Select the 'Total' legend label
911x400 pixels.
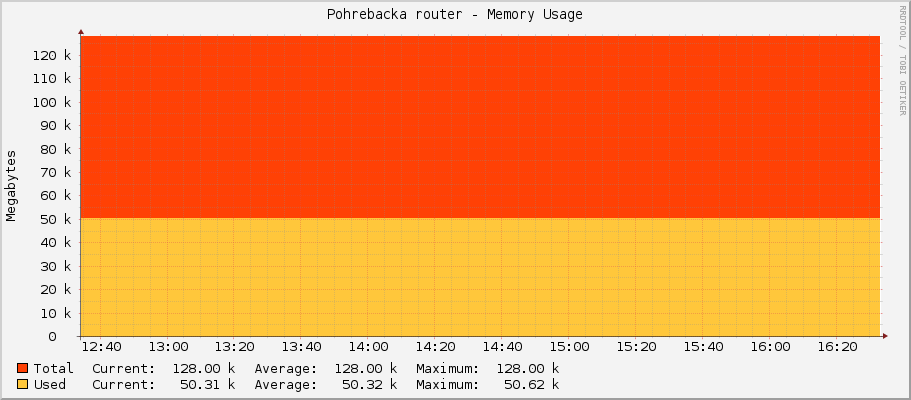(x=53, y=368)
